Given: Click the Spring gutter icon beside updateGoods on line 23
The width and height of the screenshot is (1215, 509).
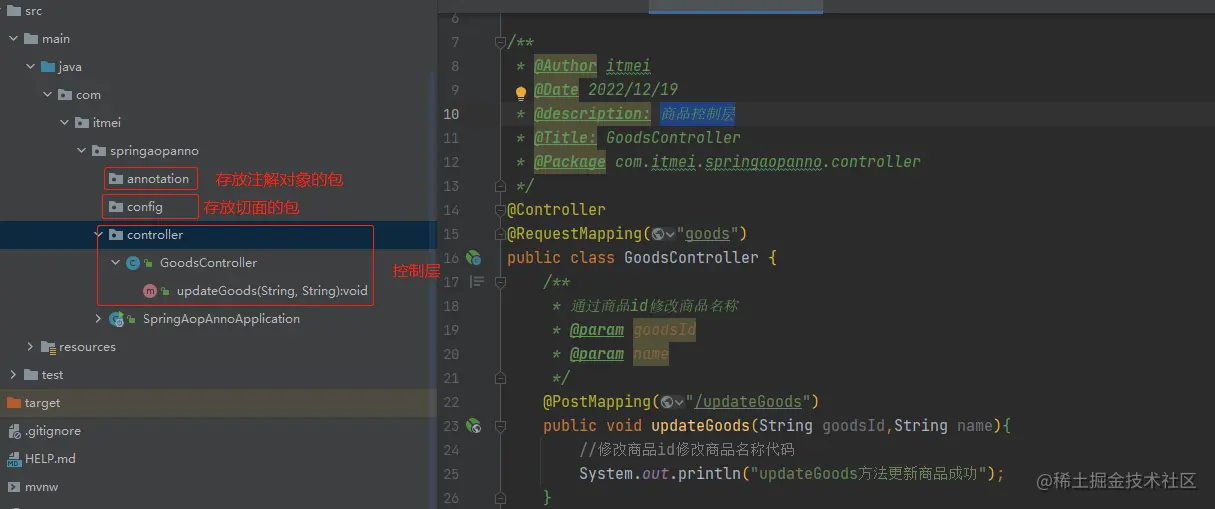Looking at the screenshot, I should click(473, 425).
